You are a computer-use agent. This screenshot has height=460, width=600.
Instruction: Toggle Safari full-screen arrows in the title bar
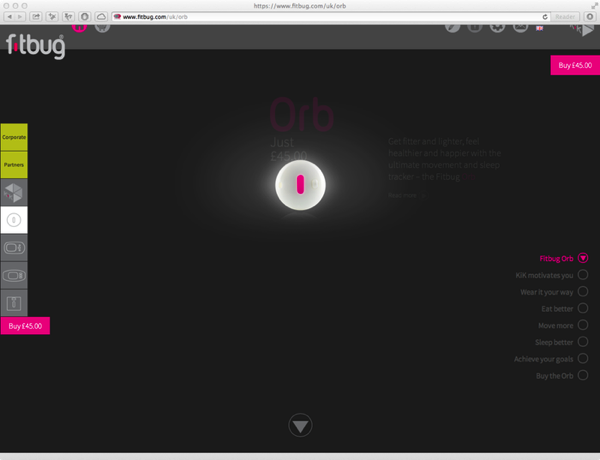pos(594,5)
